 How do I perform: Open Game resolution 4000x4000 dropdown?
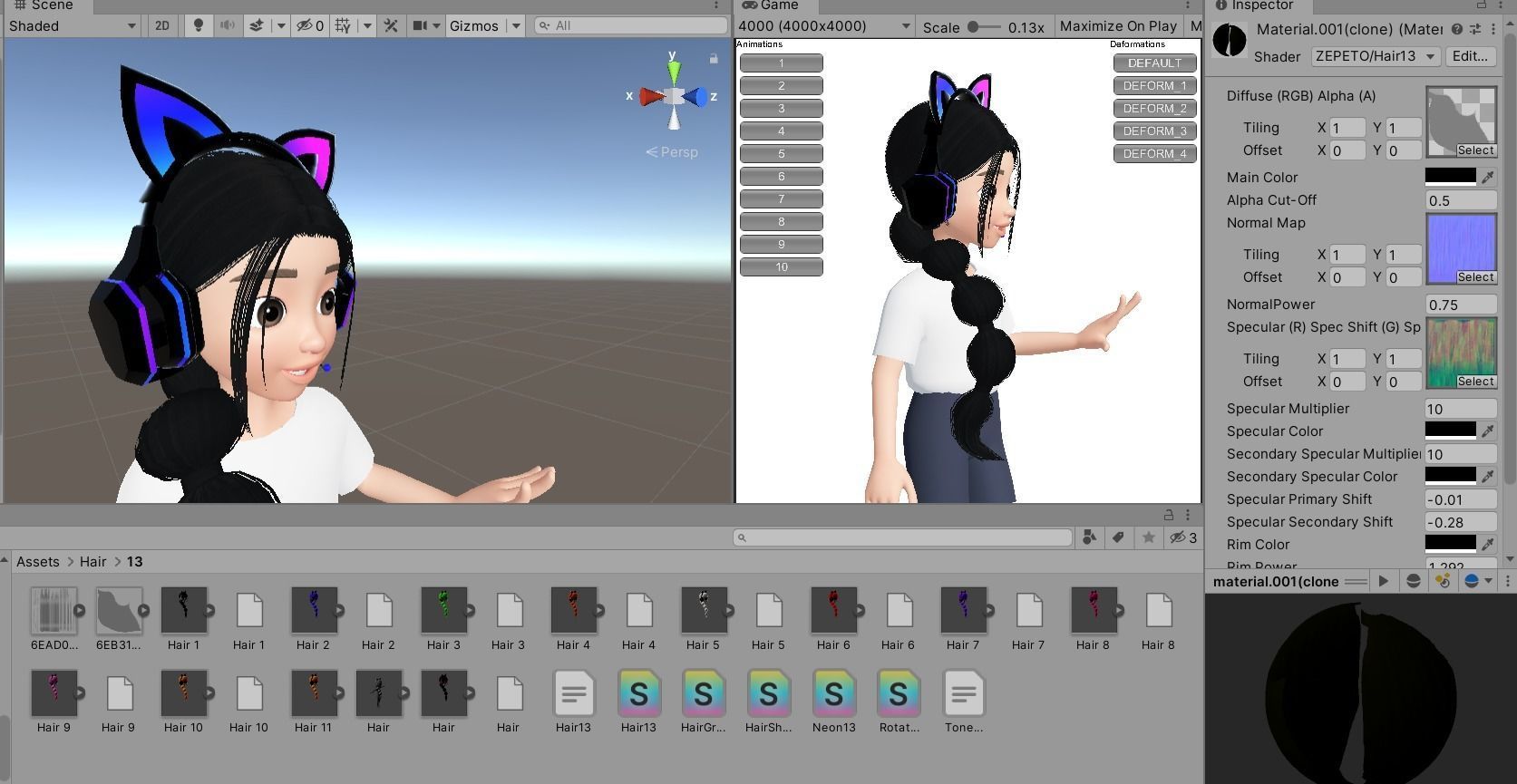(824, 26)
